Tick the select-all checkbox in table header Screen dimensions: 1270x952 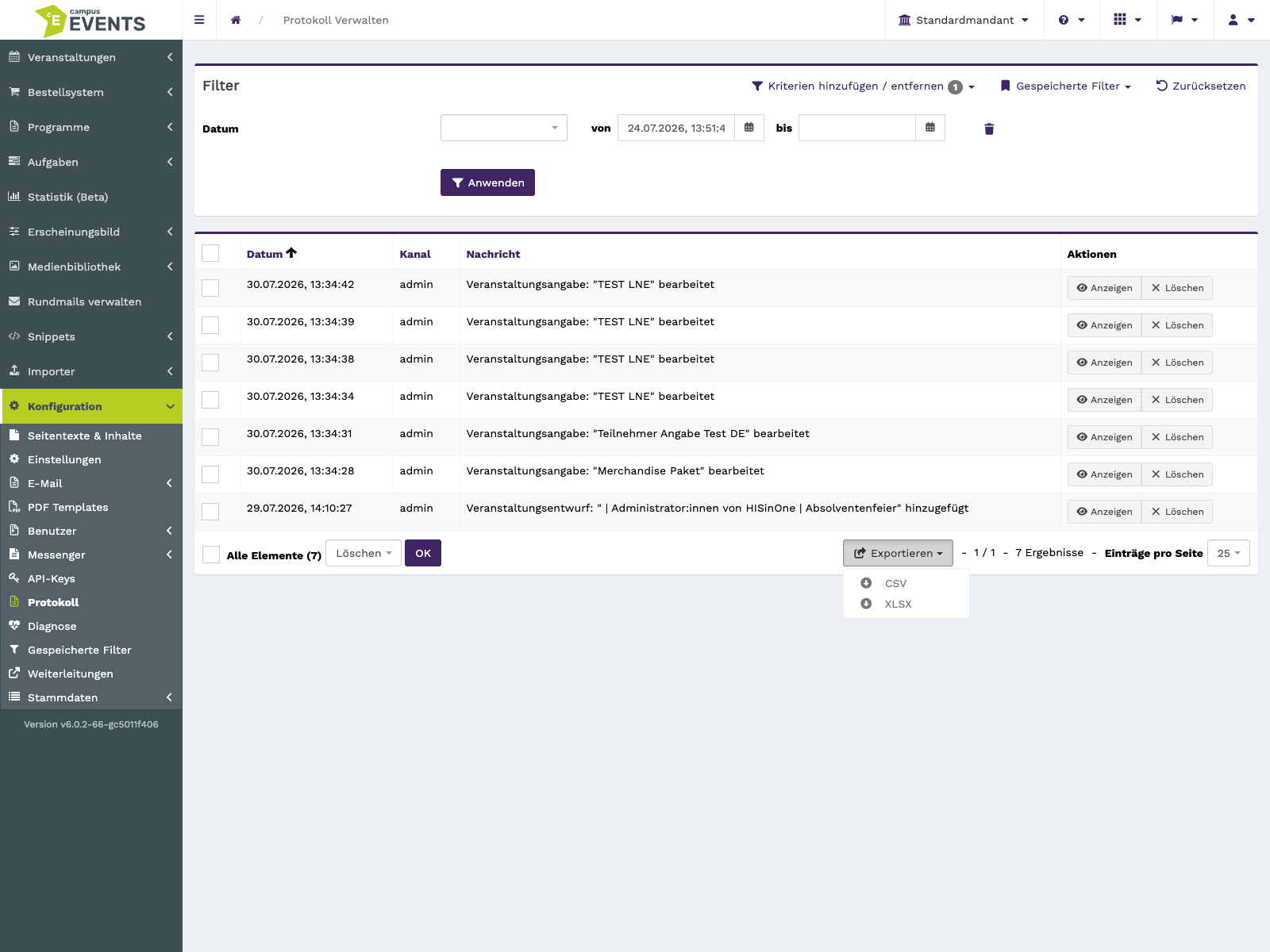click(210, 253)
